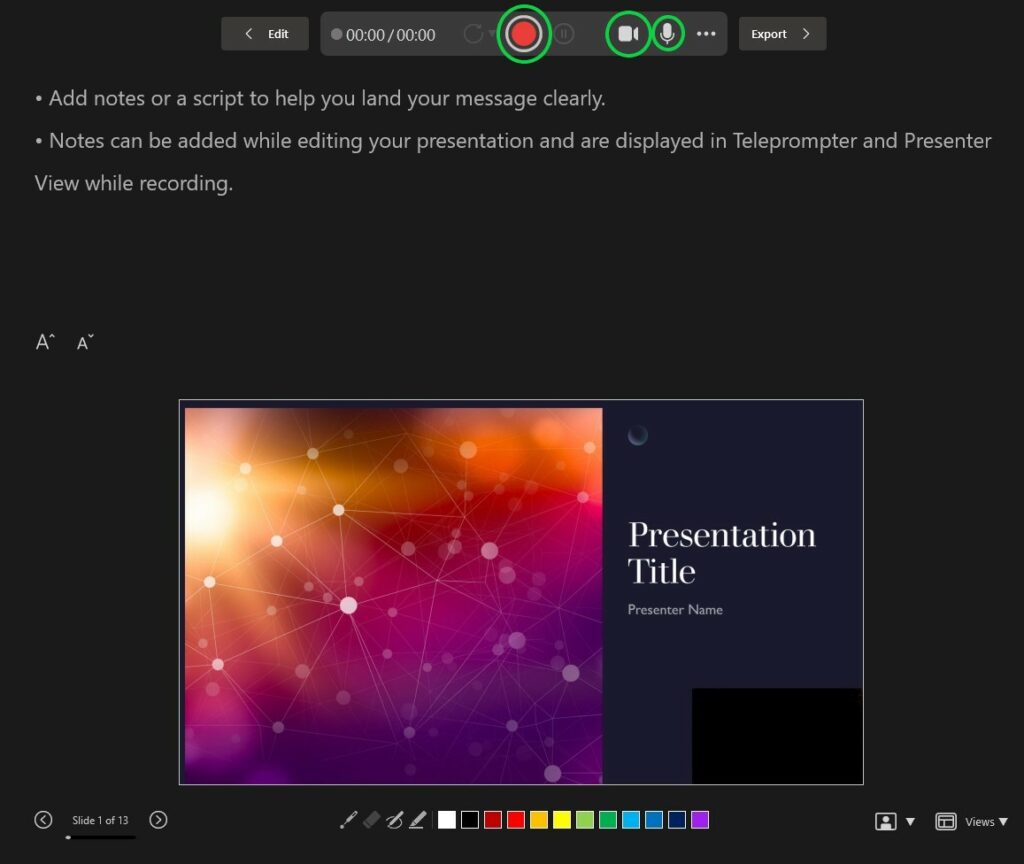Click the 00:00 / 00:00 recording timer
1024x864 pixels.
pos(391,35)
